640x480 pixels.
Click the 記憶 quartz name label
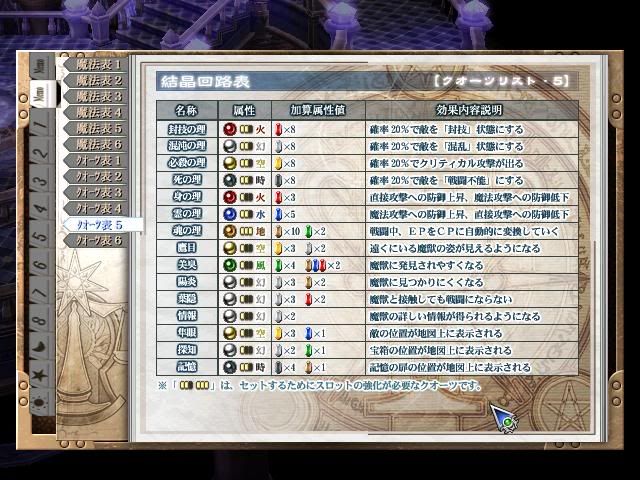point(187,367)
